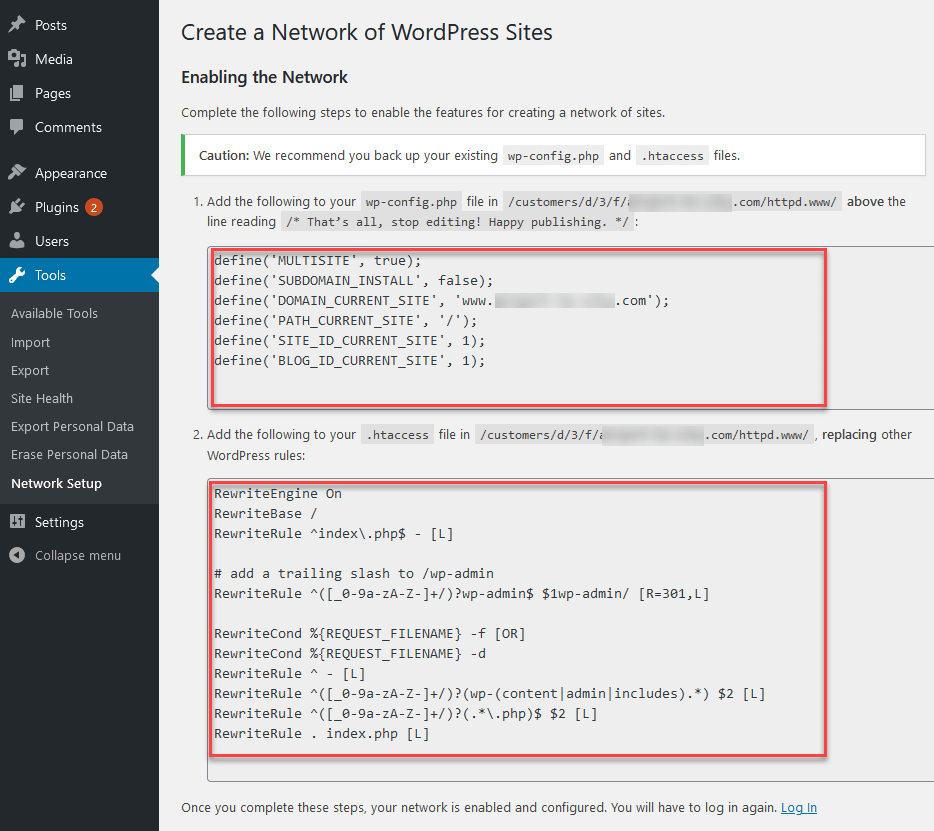934x831 pixels.
Task: Select Erase Personal Data
Action: (x=69, y=455)
